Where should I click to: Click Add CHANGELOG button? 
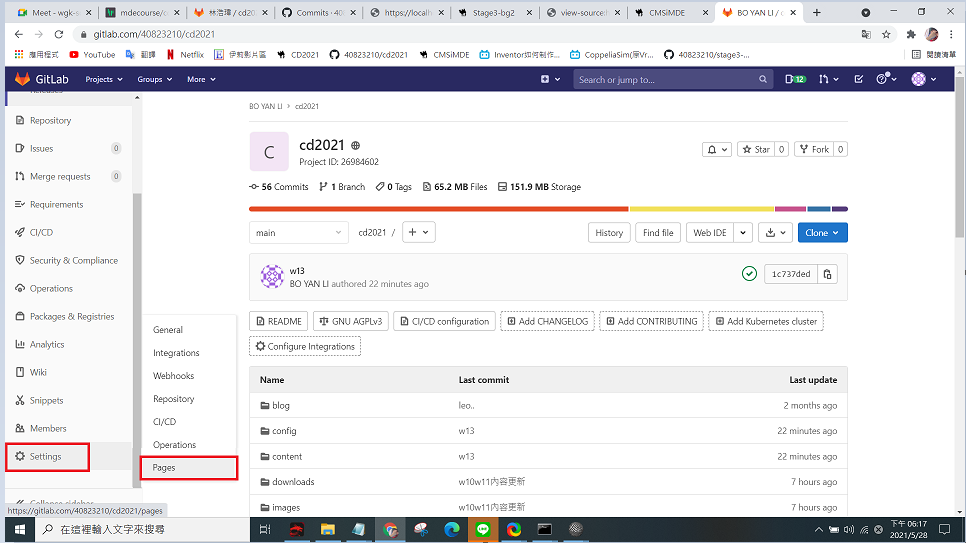548,321
